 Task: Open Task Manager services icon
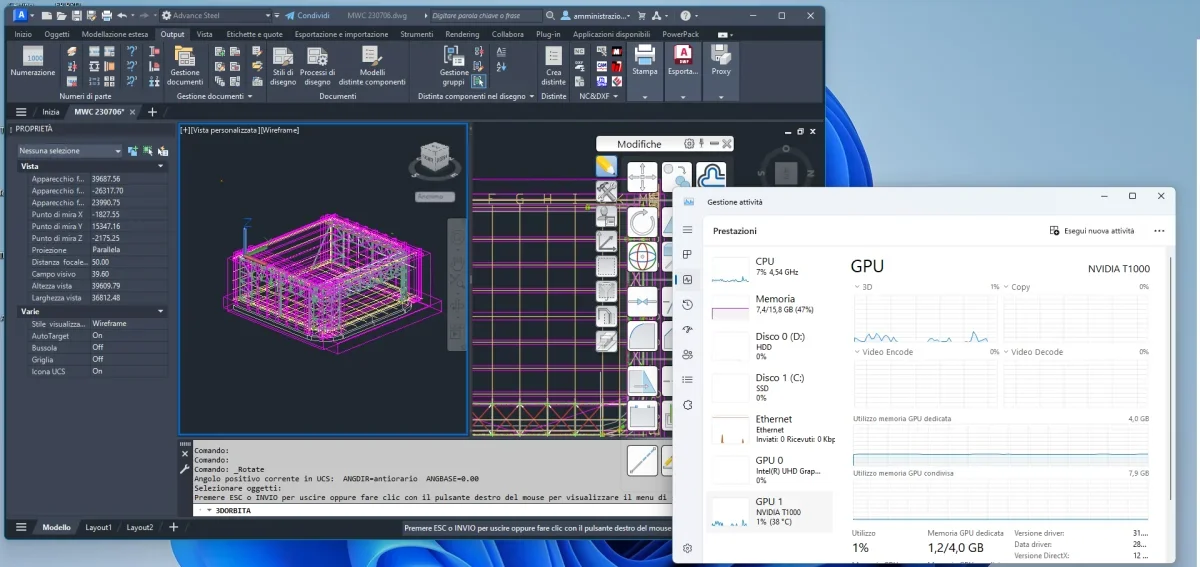687,405
